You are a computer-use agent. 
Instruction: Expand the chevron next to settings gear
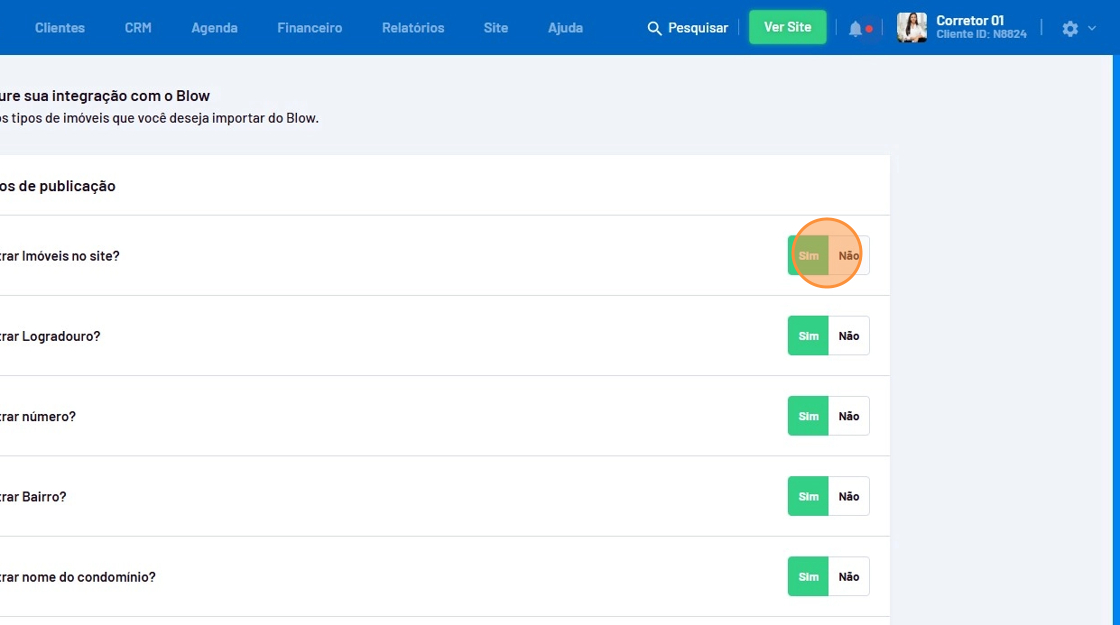tap(1092, 29)
